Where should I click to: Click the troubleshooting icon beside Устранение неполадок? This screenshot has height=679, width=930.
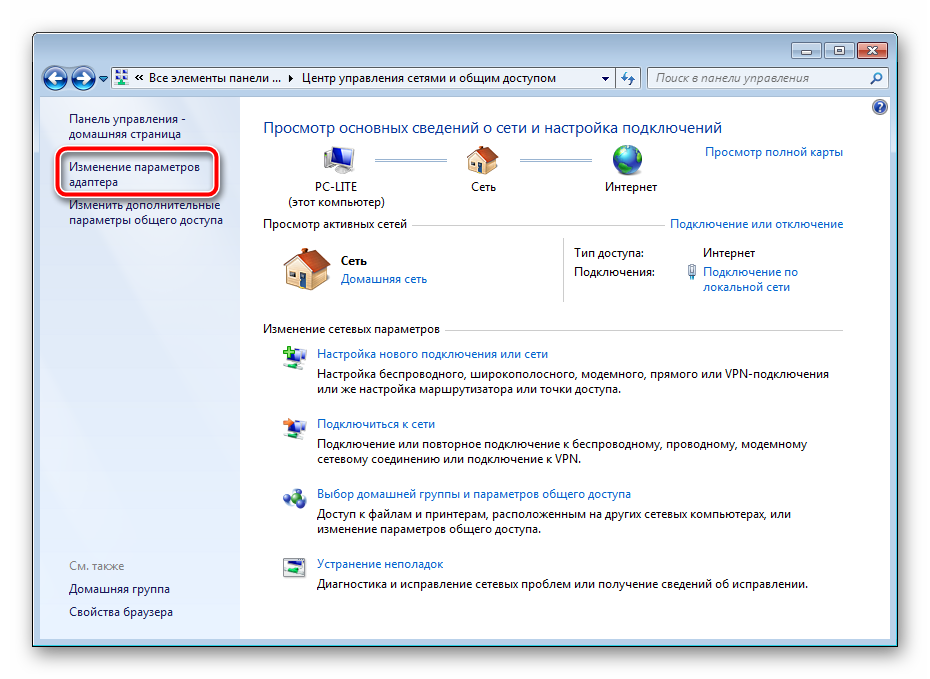[293, 568]
